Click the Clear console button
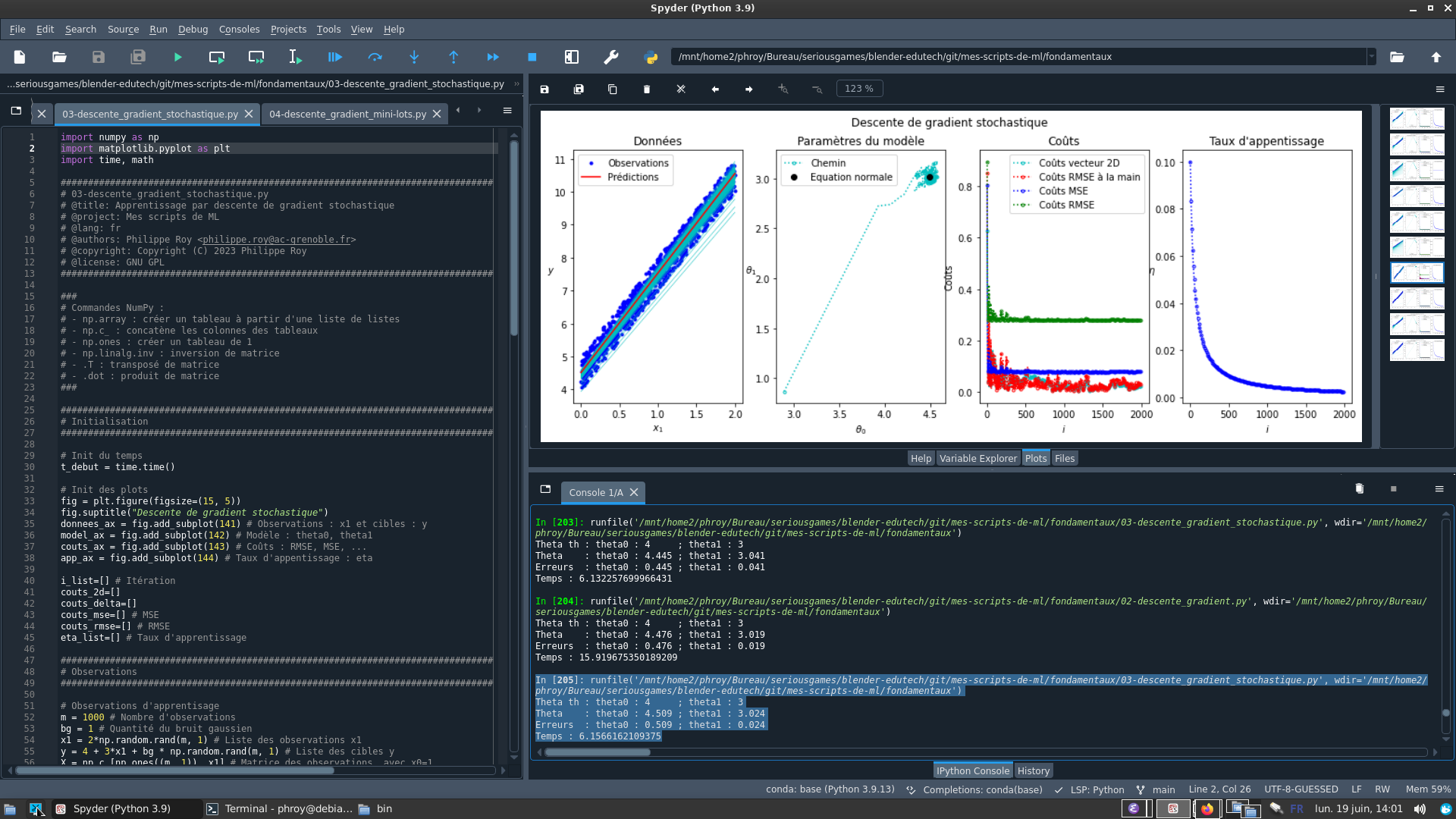Viewport: 1456px width, 819px height. click(x=1359, y=488)
